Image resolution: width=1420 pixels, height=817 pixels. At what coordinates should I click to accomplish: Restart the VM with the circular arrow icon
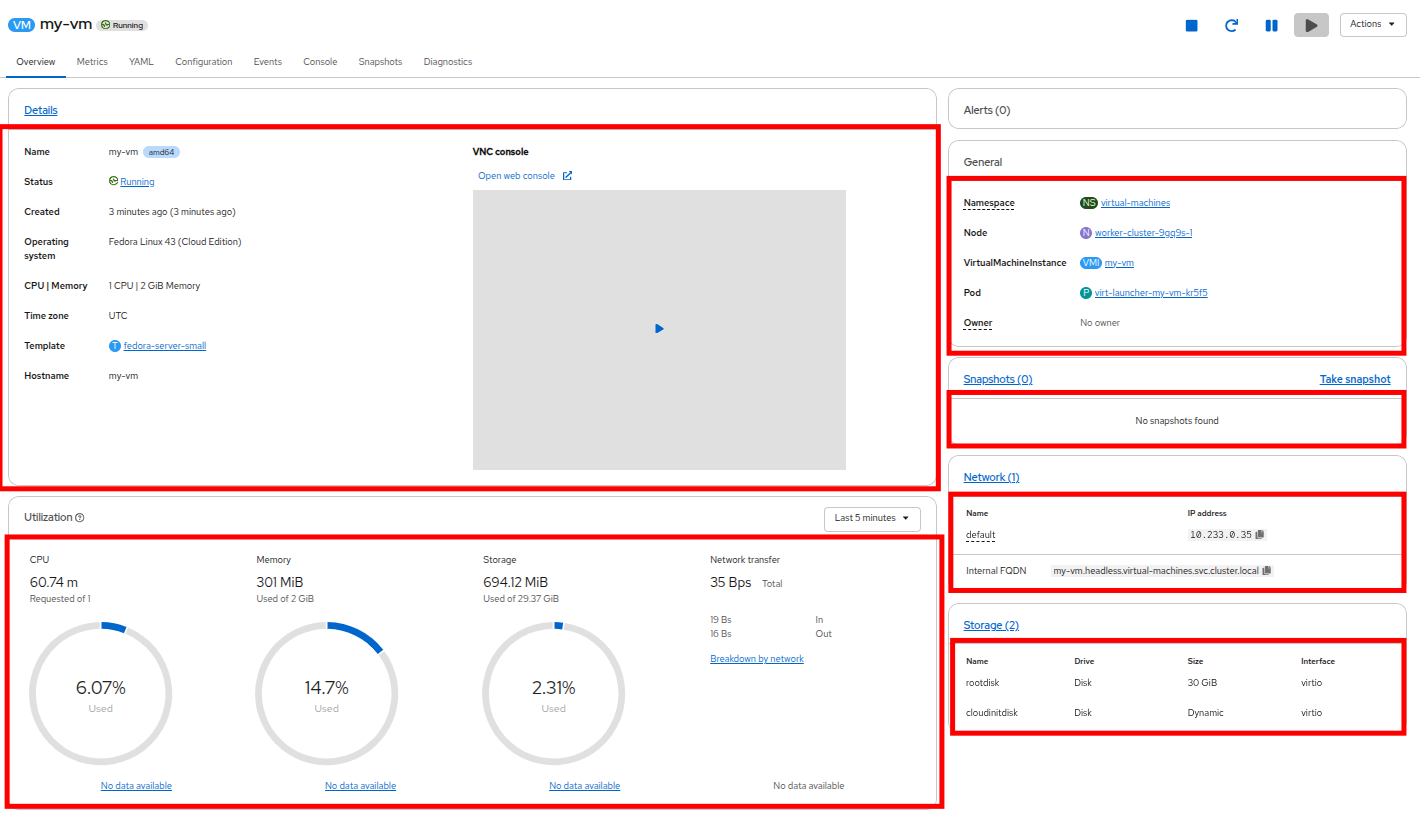pos(1231,25)
